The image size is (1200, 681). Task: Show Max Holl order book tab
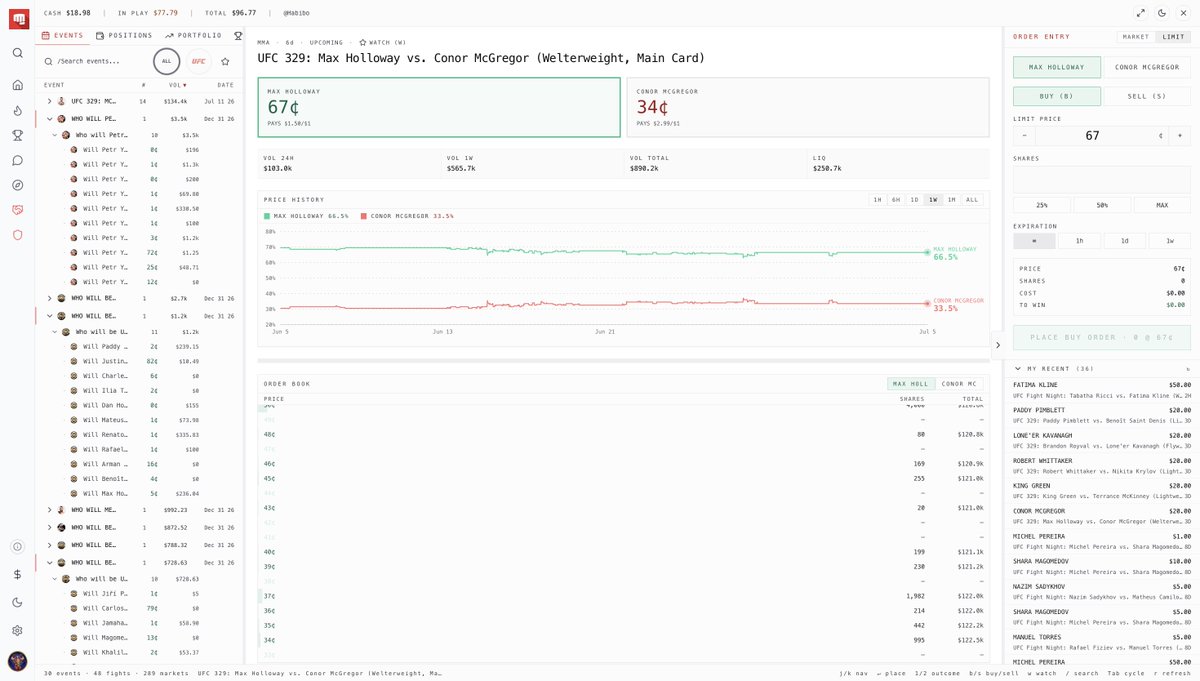point(911,384)
